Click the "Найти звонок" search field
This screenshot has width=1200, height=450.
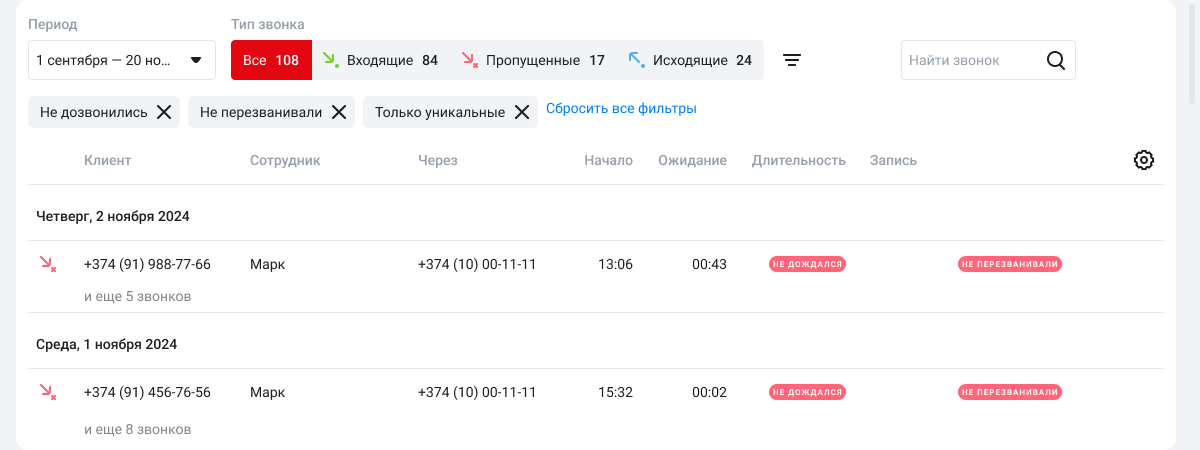coord(970,60)
